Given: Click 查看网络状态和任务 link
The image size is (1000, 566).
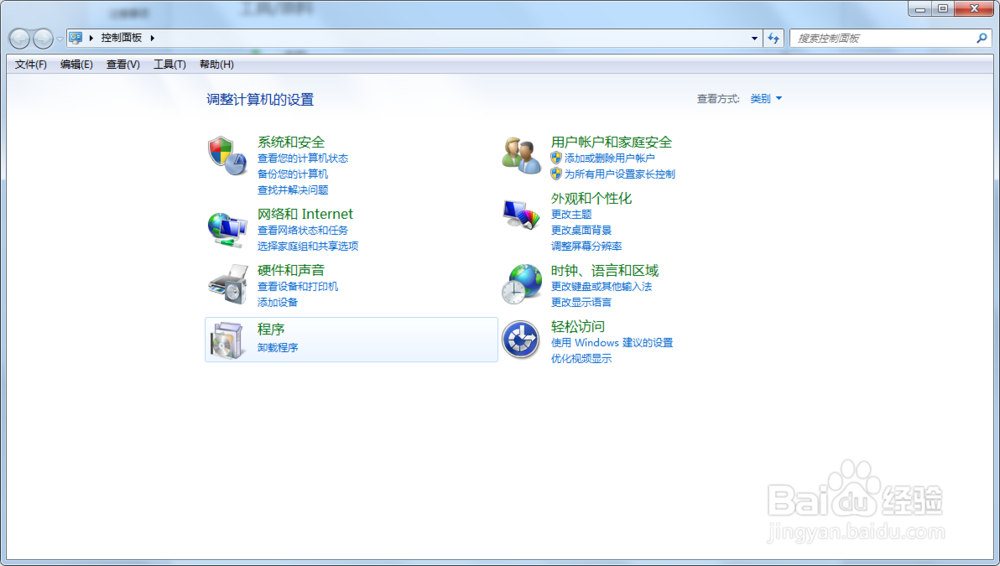Looking at the screenshot, I should [x=303, y=230].
